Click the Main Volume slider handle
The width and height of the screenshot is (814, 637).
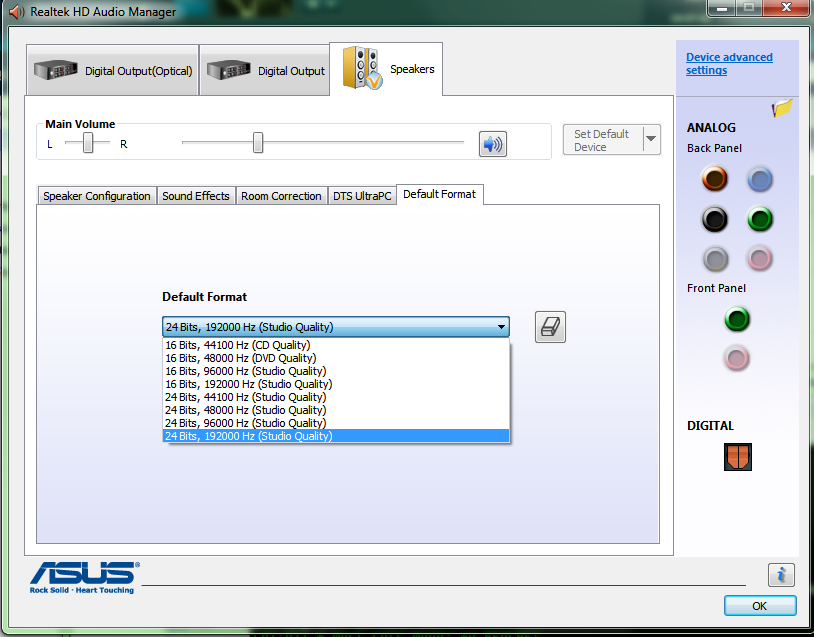tap(258, 143)
